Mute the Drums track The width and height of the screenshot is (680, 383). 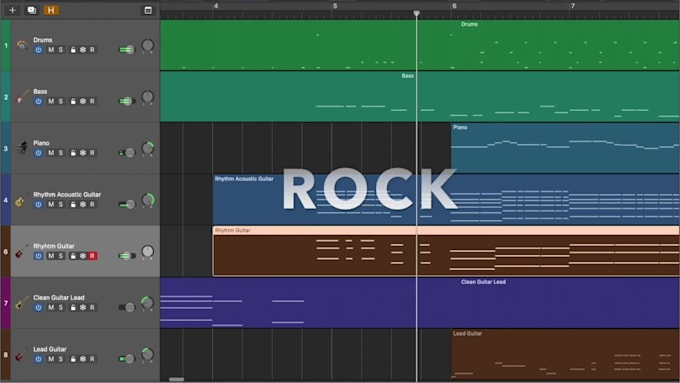[x=51, y=50]
